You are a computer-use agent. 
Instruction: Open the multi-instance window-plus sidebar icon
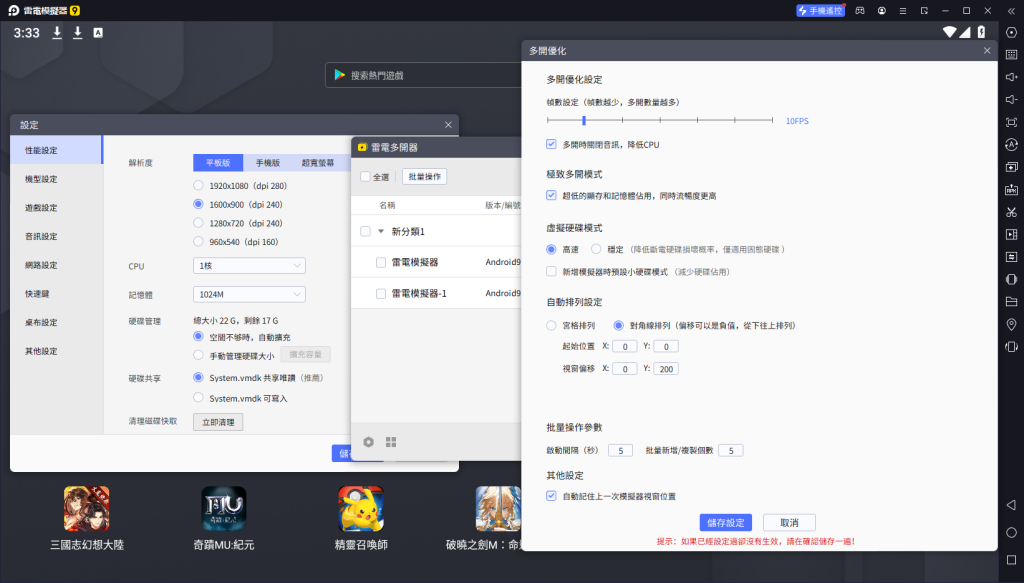(1011, 167)
